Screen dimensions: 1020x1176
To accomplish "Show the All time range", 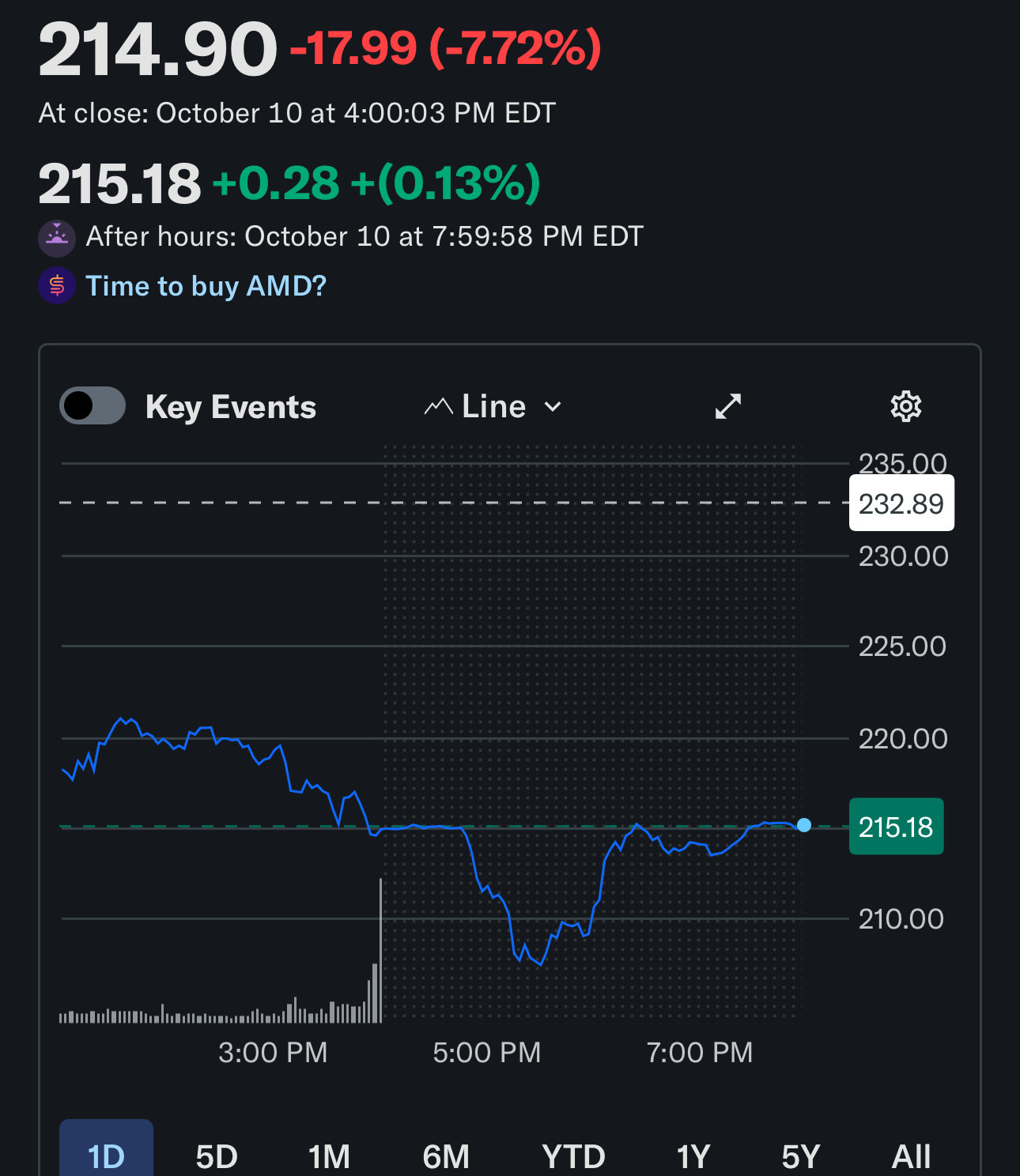I will click(911, 1155).
